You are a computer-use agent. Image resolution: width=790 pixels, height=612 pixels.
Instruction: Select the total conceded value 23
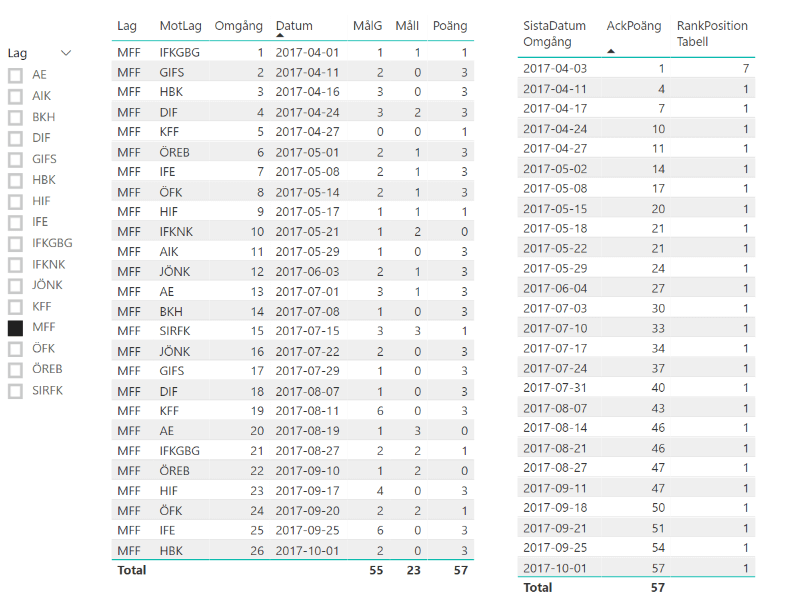click(x=414, y=570)
